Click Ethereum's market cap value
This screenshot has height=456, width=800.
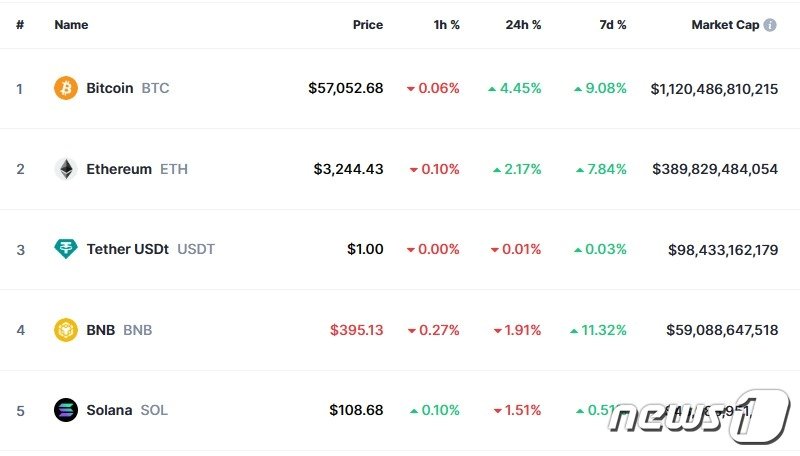[714, 169]
